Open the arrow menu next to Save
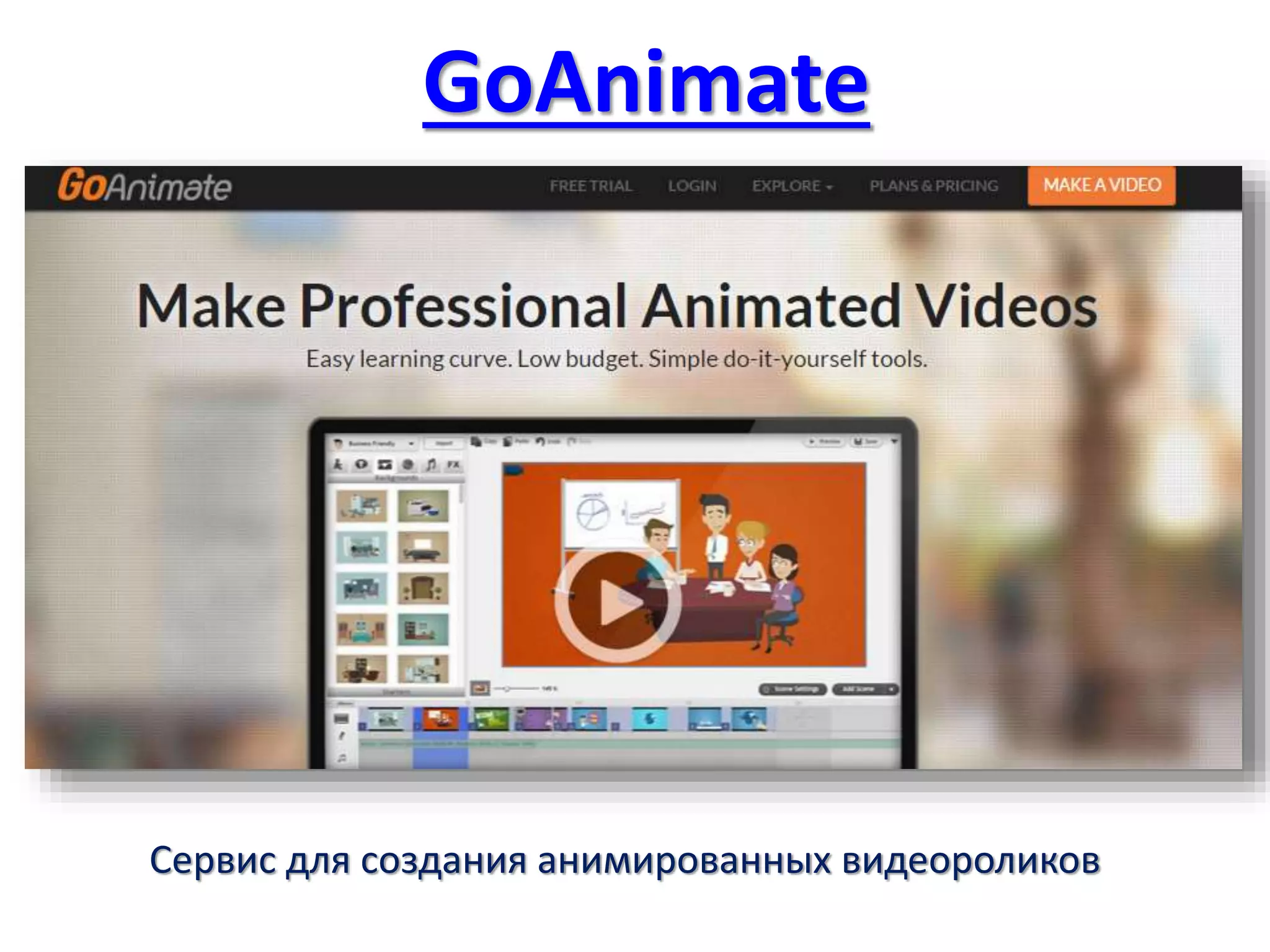This screenshot has height=952, width=1270. [894, 442]
